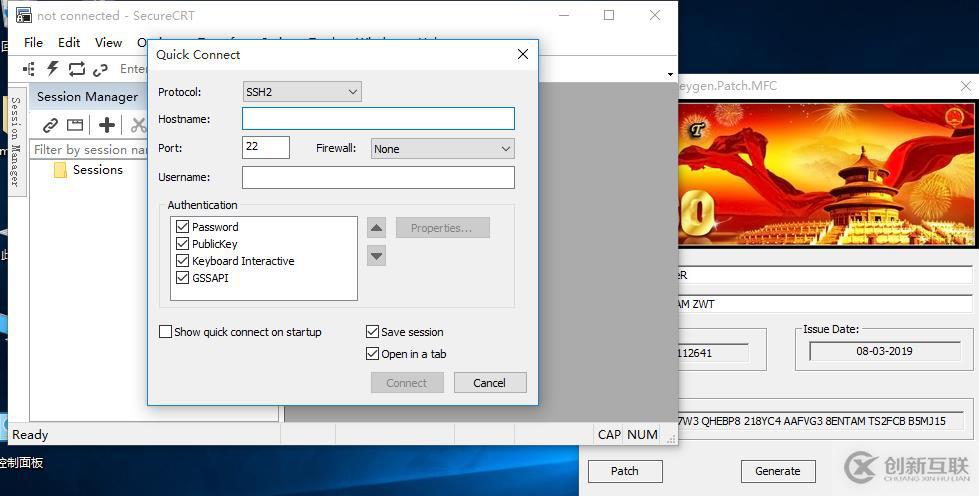
Task: Open the File menu
Action: (x=33, y=42)
